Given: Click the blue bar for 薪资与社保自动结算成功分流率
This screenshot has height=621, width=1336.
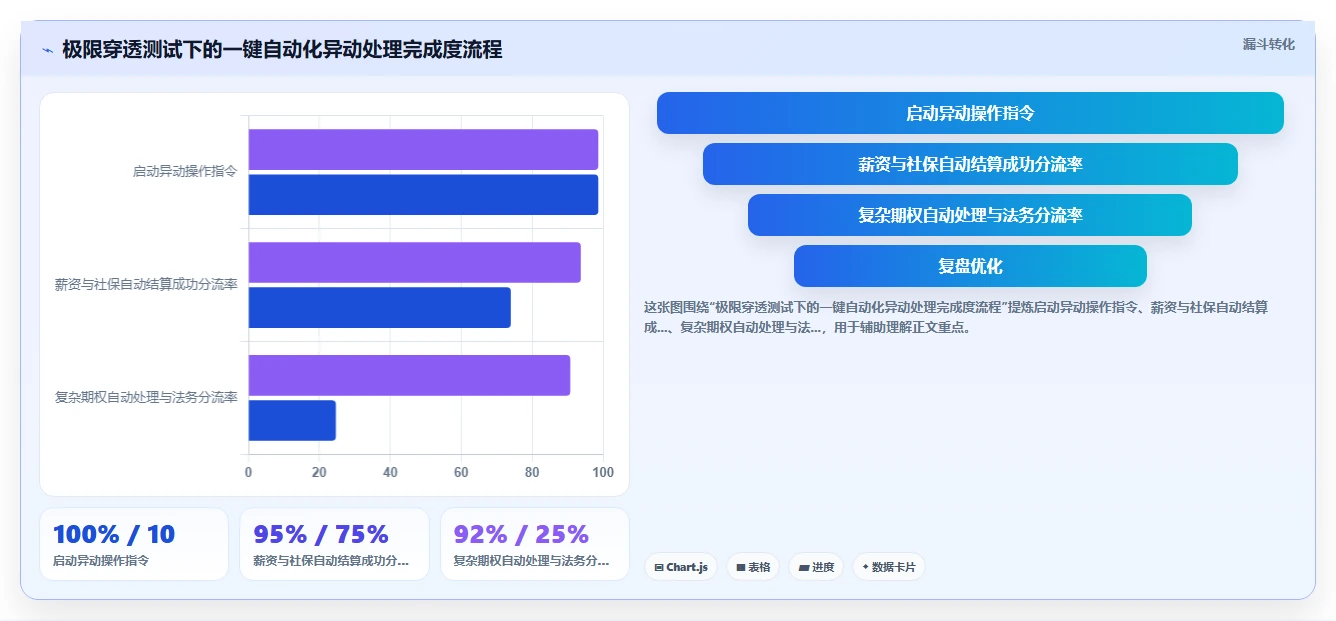Looking at the screenshot, I should coord(380,308).
